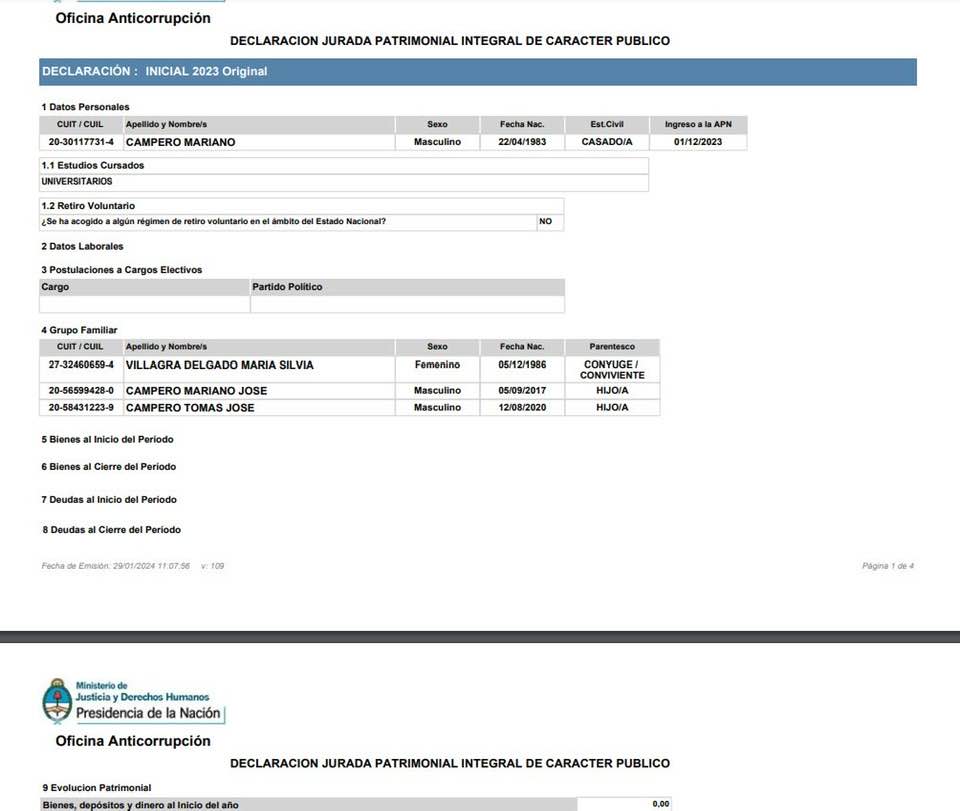The height and width of the screenshot is (811, 960).
Task: Click the CUIT value 20-30117731-4
Action: click(81, 142)
